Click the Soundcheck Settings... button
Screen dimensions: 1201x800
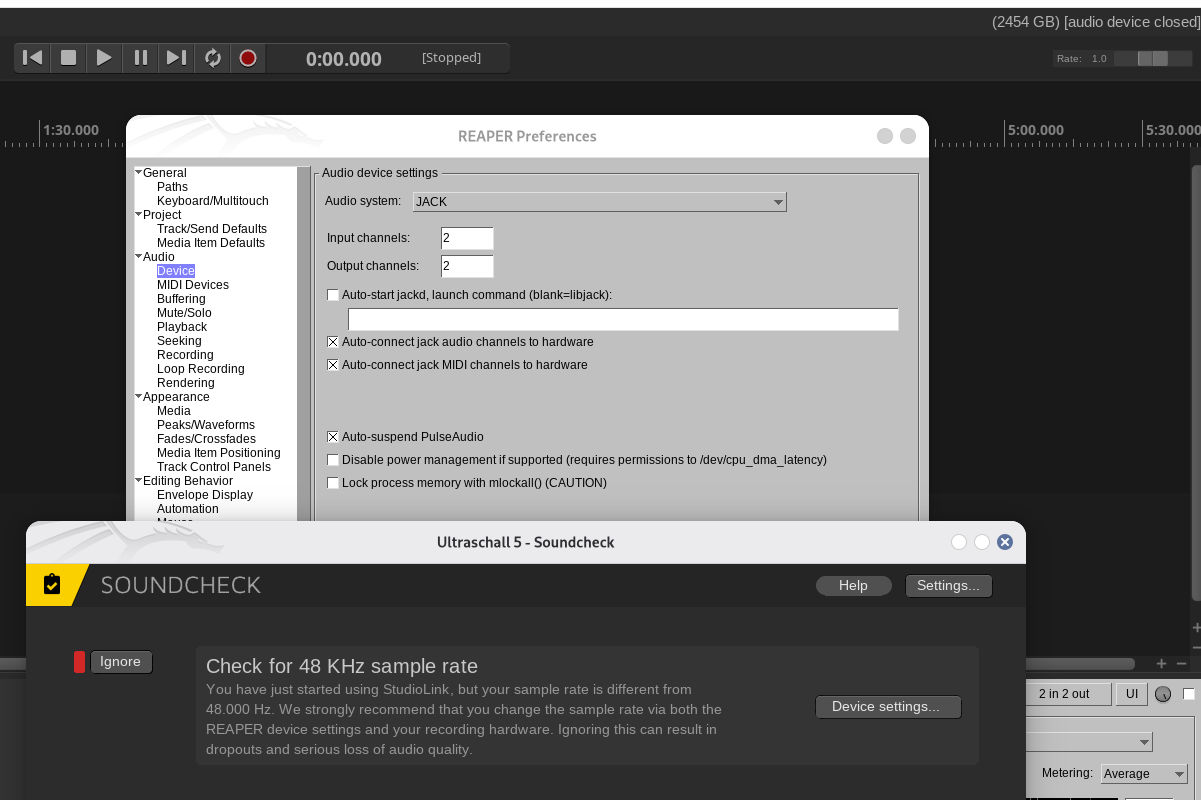tap(949, 586)
